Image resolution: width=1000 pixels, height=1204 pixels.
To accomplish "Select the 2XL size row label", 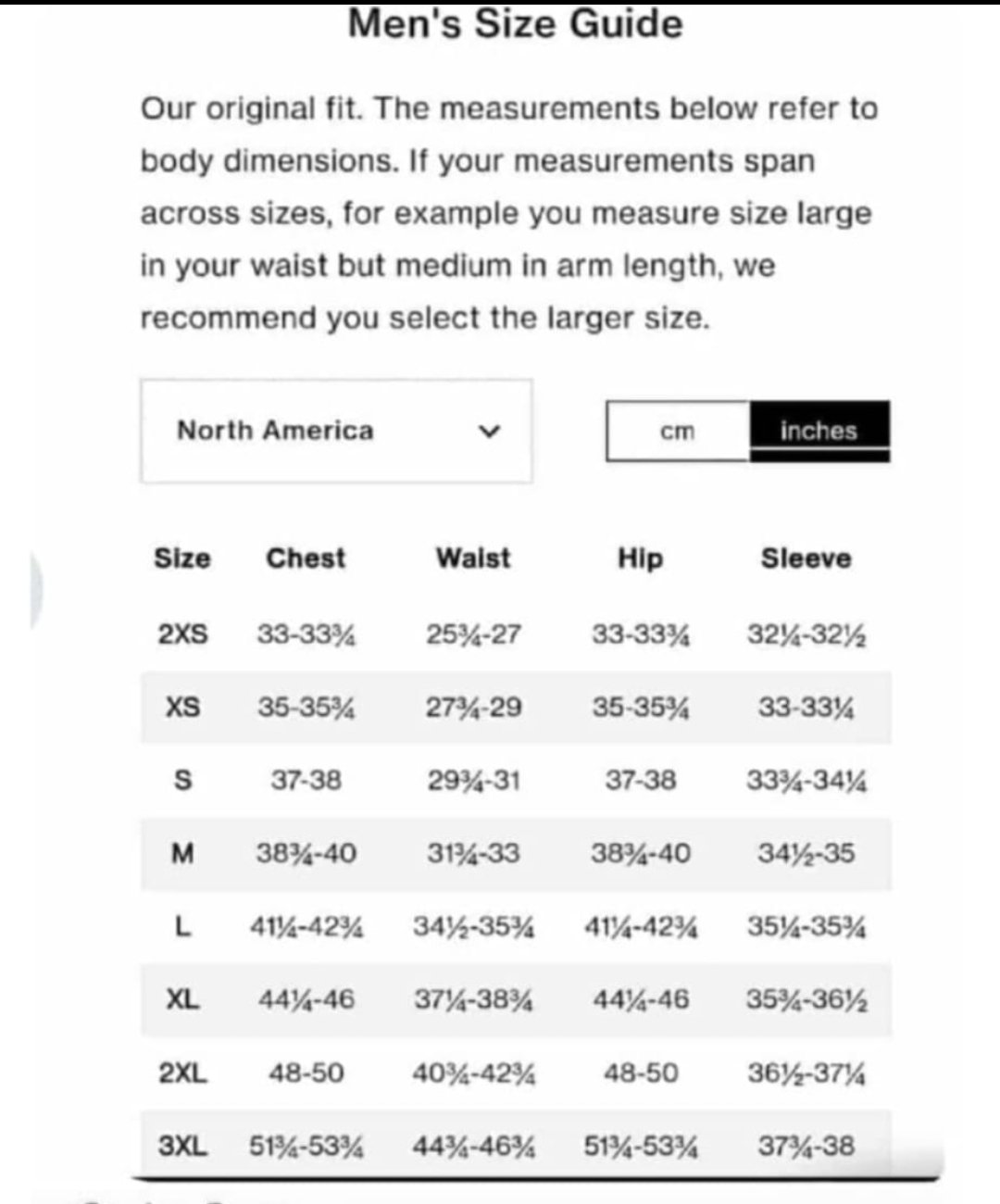I will pos(182,1072).
